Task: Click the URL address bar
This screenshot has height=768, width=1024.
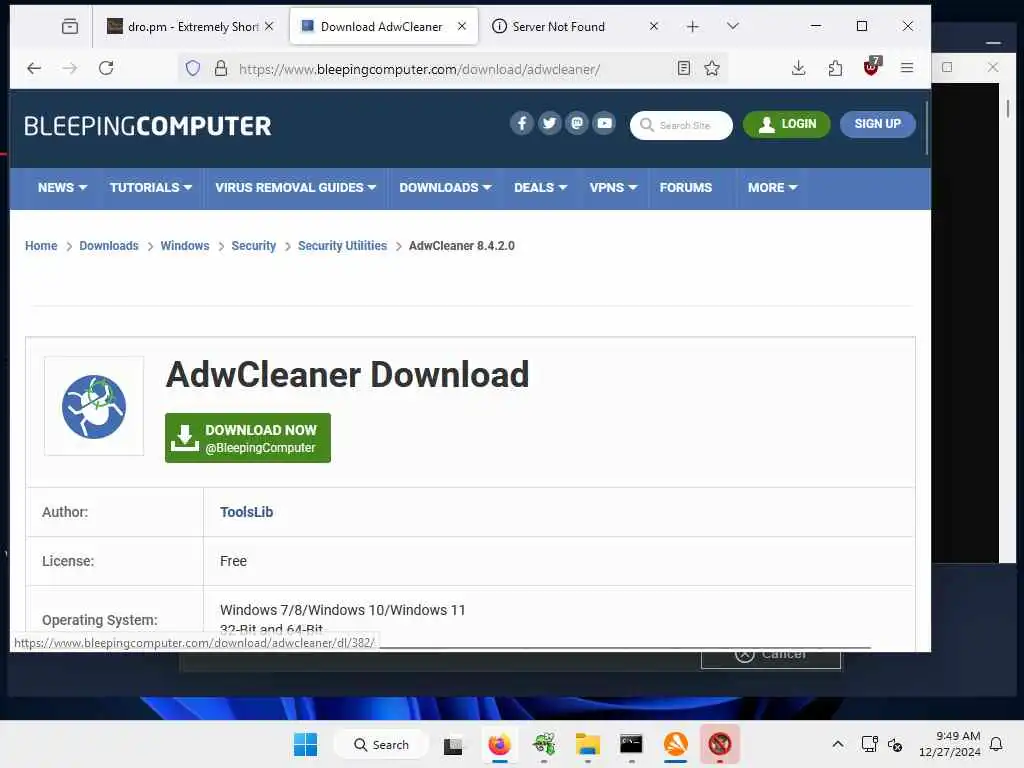Action: click(x=451, y=69)
